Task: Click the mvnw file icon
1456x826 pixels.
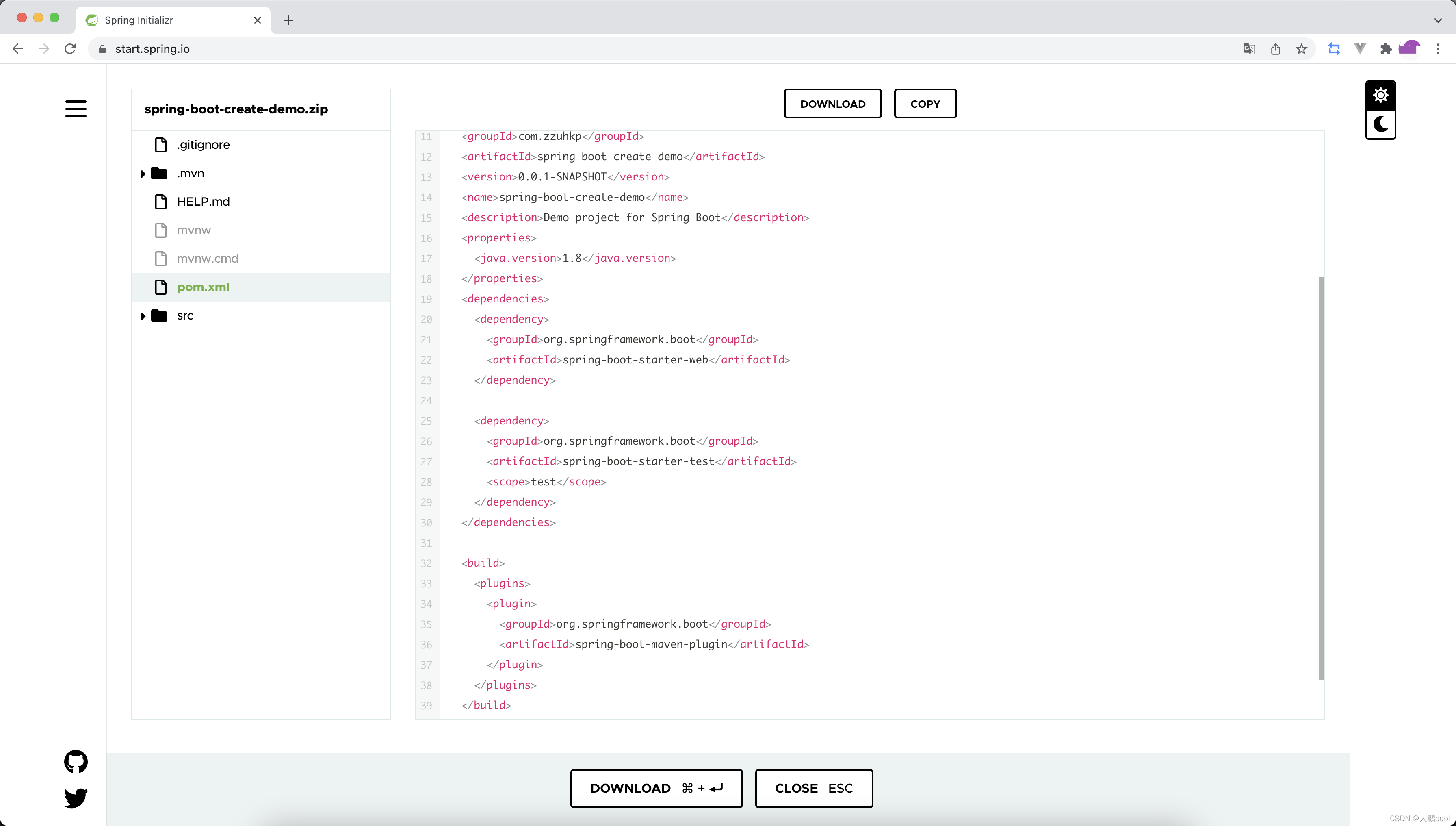Action: 160,230
